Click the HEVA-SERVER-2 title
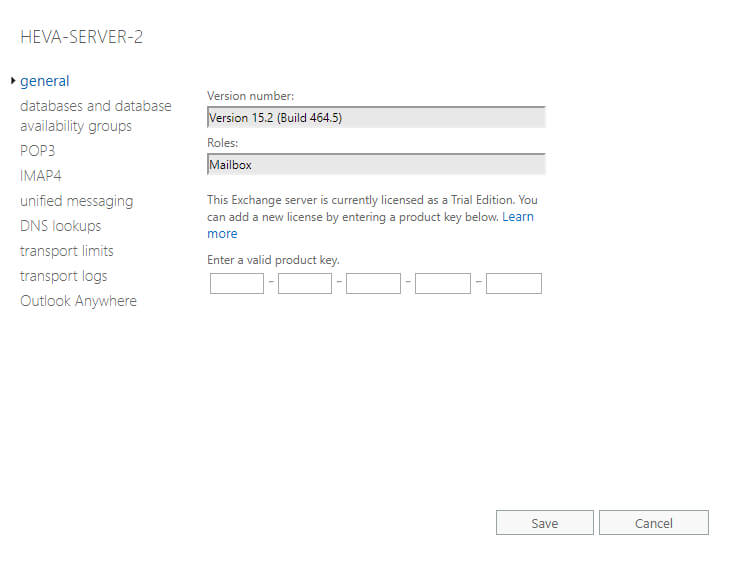The width and height of the screenshot is (741, 568). pos(81,37)
